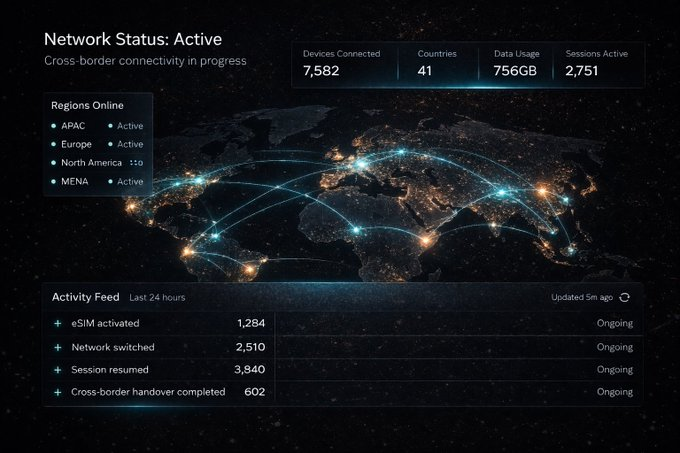Image resolution: width=680 pixels, height=453 pixels.
Task: Click the Network switched label
Action: (x=113, y=347)
